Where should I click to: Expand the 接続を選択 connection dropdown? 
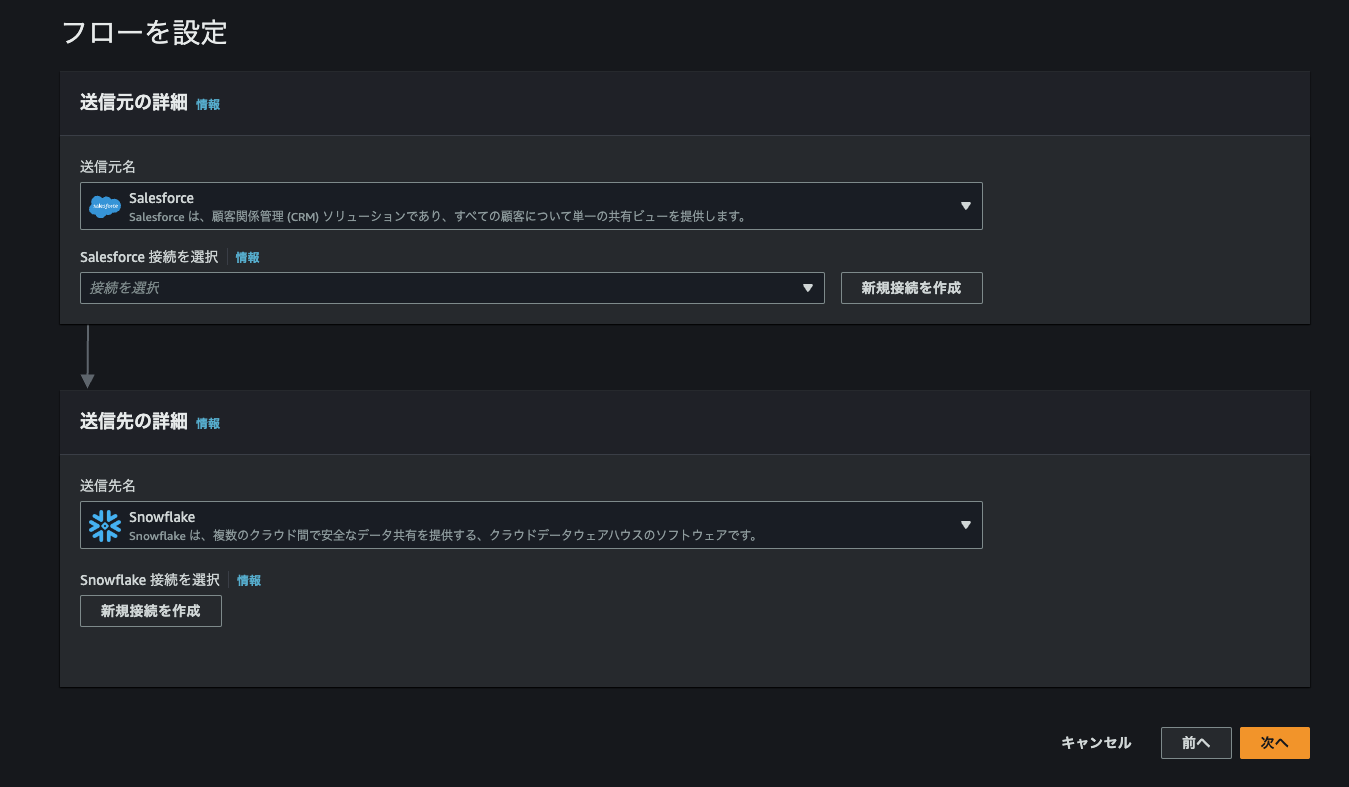pyautogui.click(x=452, y=288)
